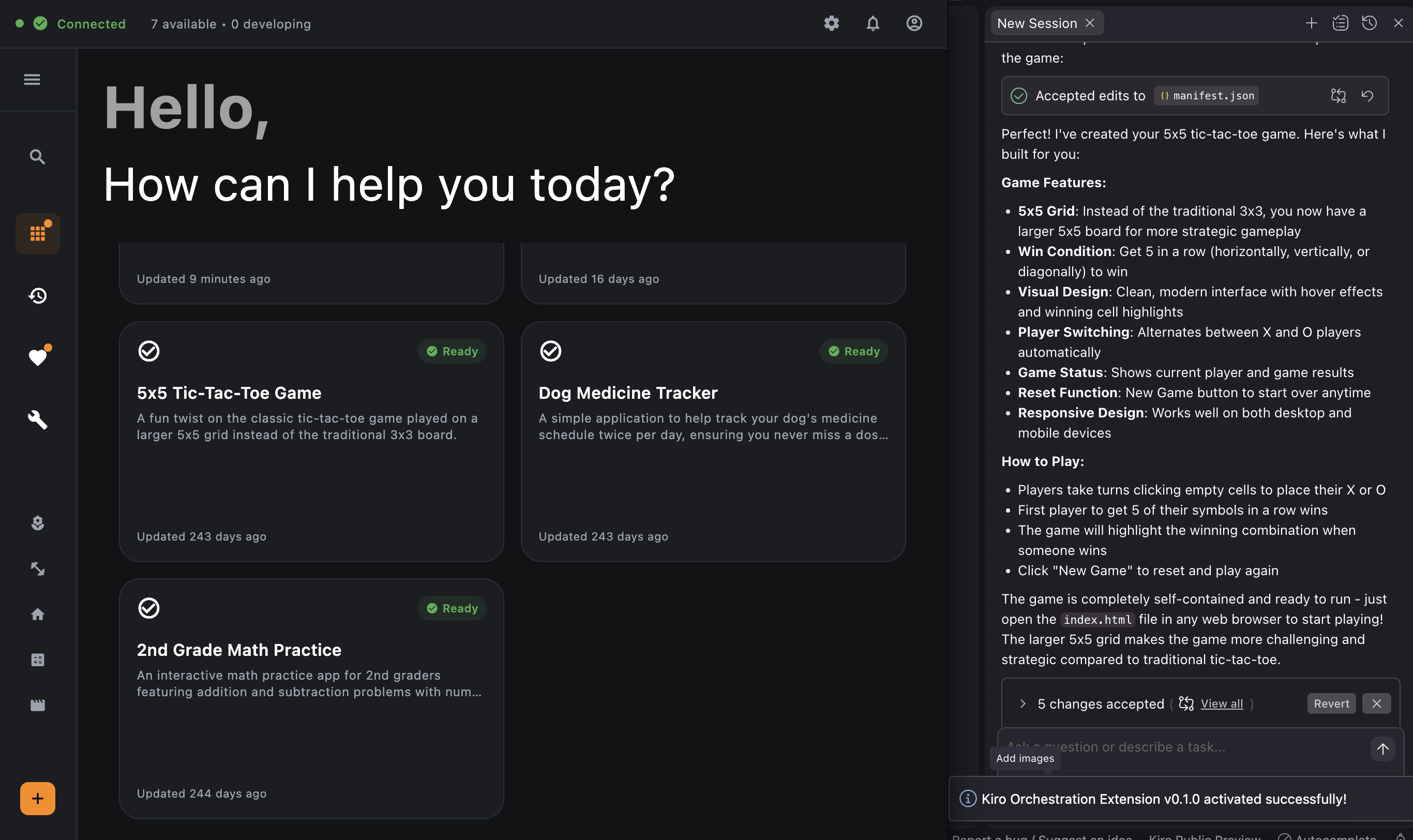
Task: Expand the 5 changes accepted section
Action: 1023,703
